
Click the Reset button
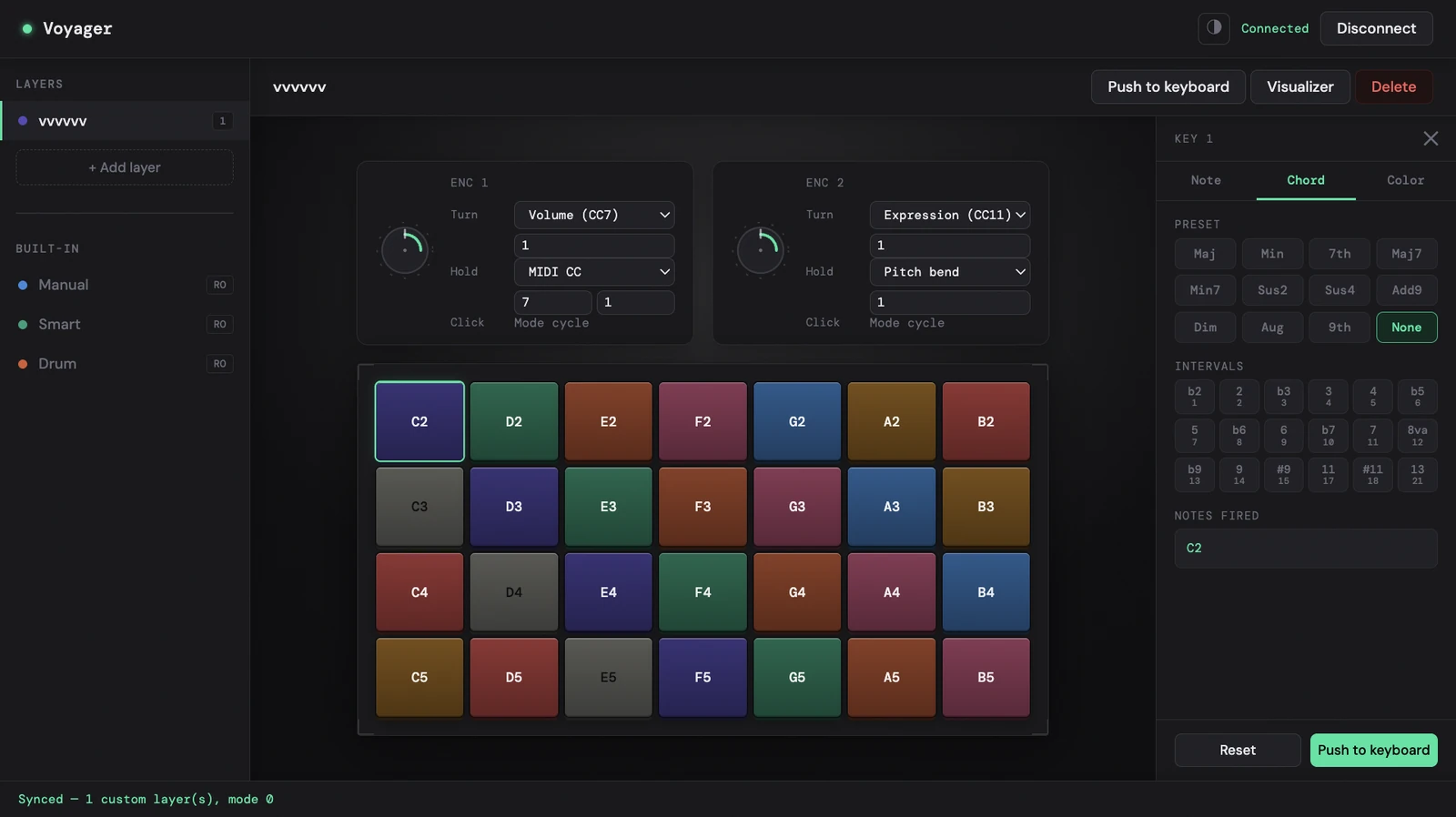[x=1238, y=751]
